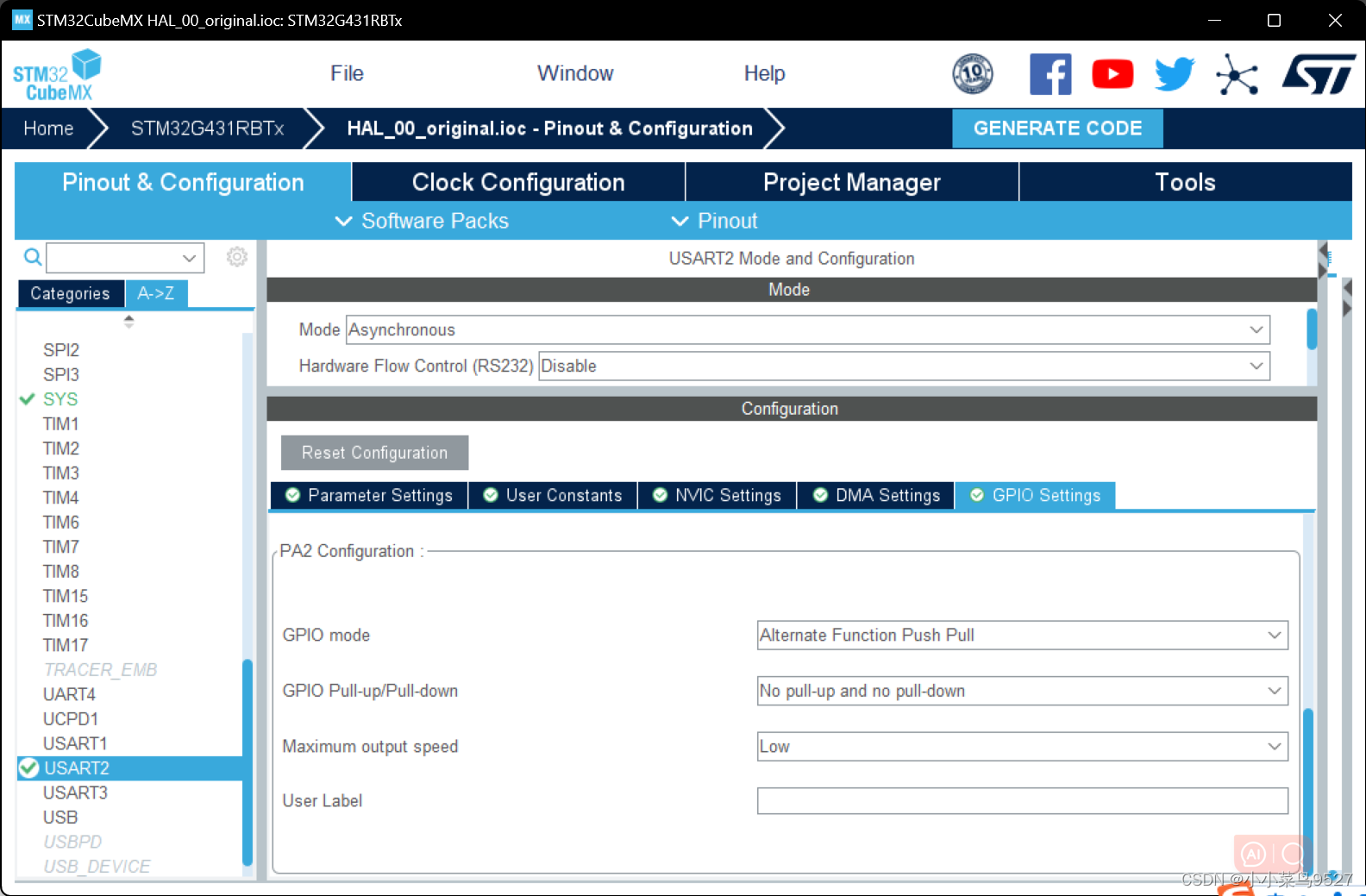Switch to the Clock Configuration tab
Image resolution: width=1366 pixels, height=896 pixels.
518,182
